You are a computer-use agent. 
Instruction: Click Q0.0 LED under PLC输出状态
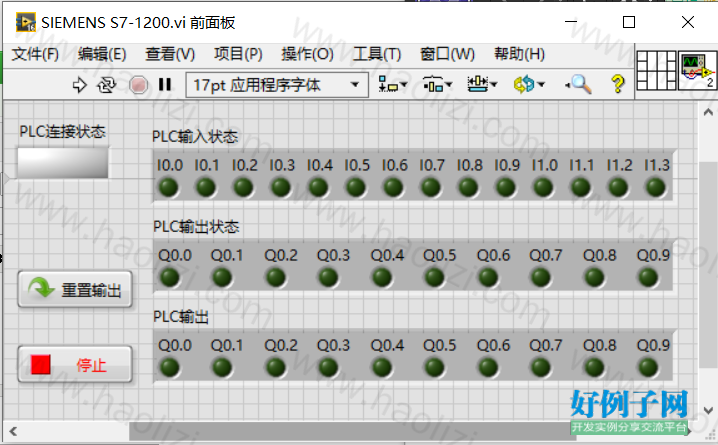[x=169, y=277]
